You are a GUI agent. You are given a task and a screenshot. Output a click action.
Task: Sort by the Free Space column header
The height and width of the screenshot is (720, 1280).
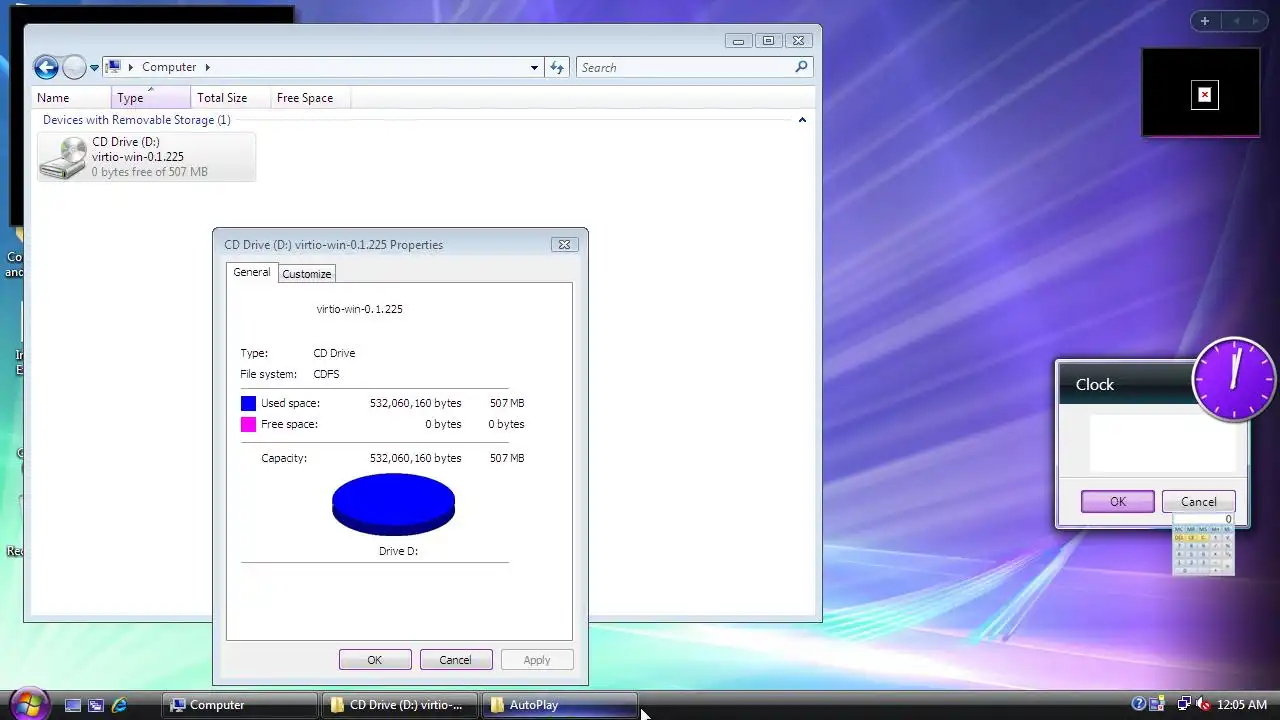tap(310, 98)
